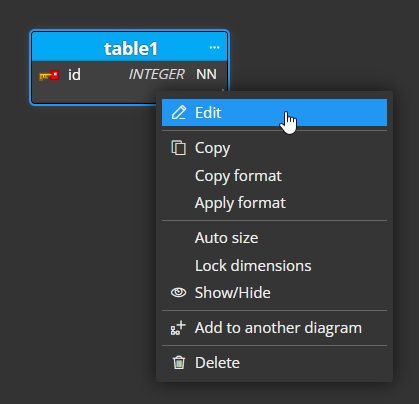Click the NN not-null marker

point(206,74)
